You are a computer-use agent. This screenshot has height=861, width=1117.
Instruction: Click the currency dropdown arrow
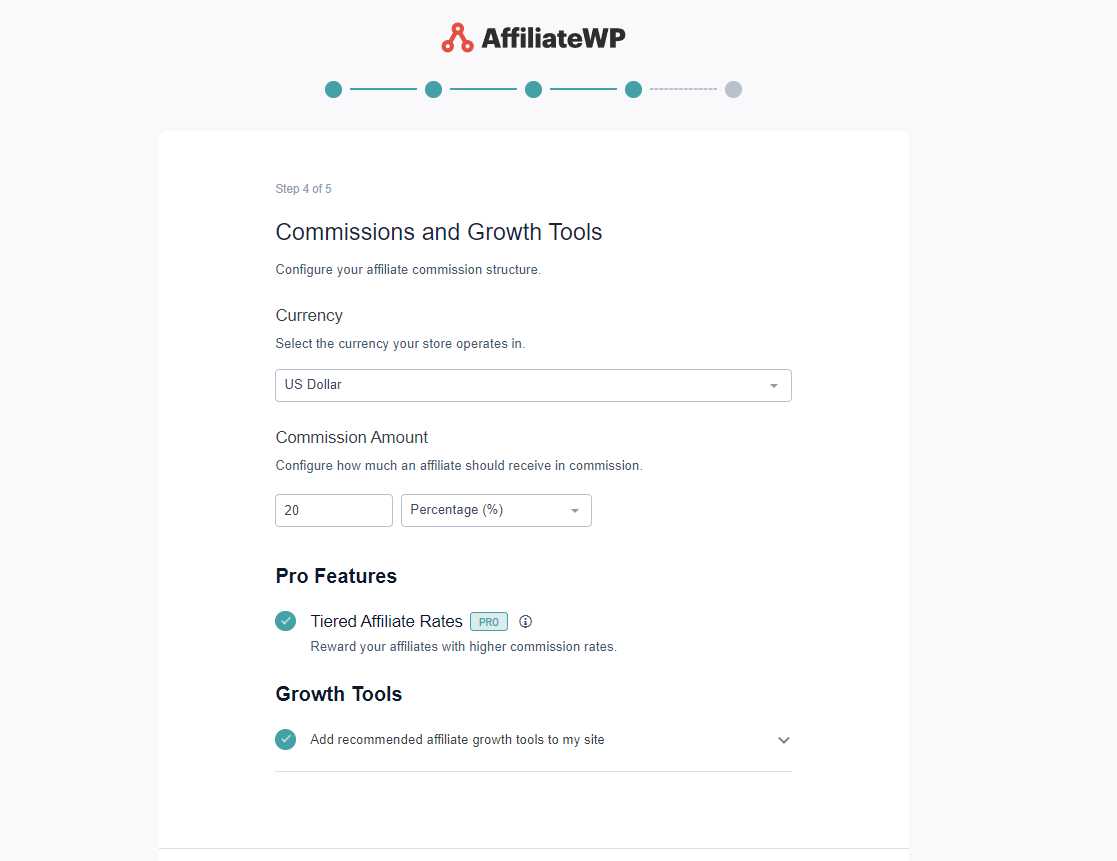point(774,386)
